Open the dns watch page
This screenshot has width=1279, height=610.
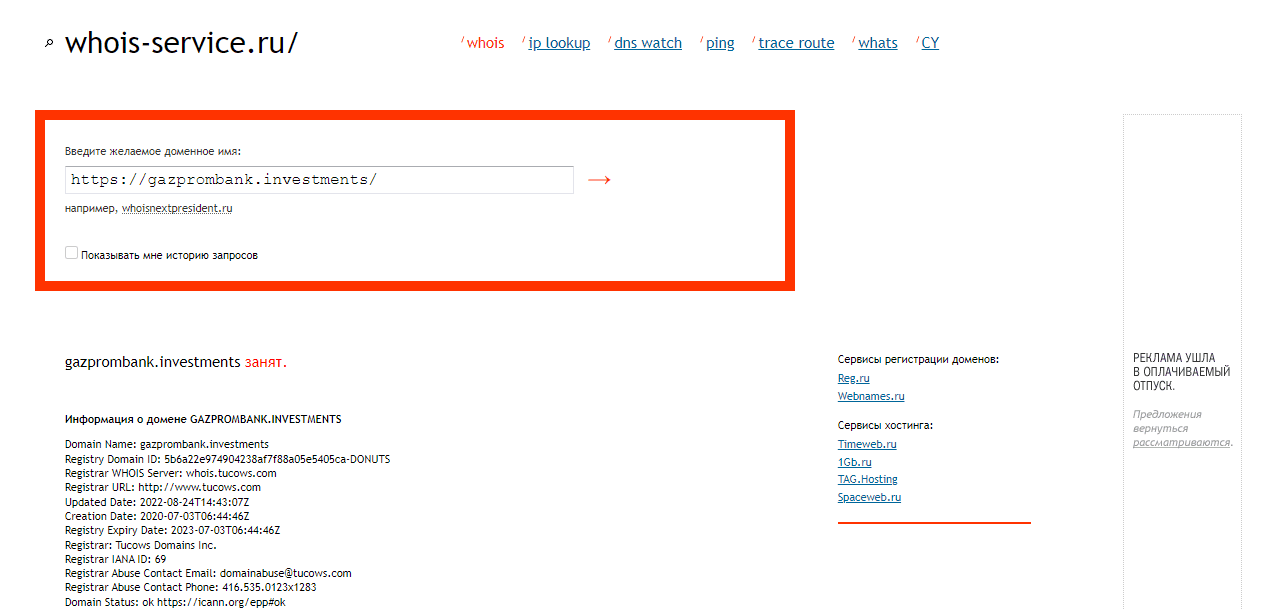tap(647, 43)
